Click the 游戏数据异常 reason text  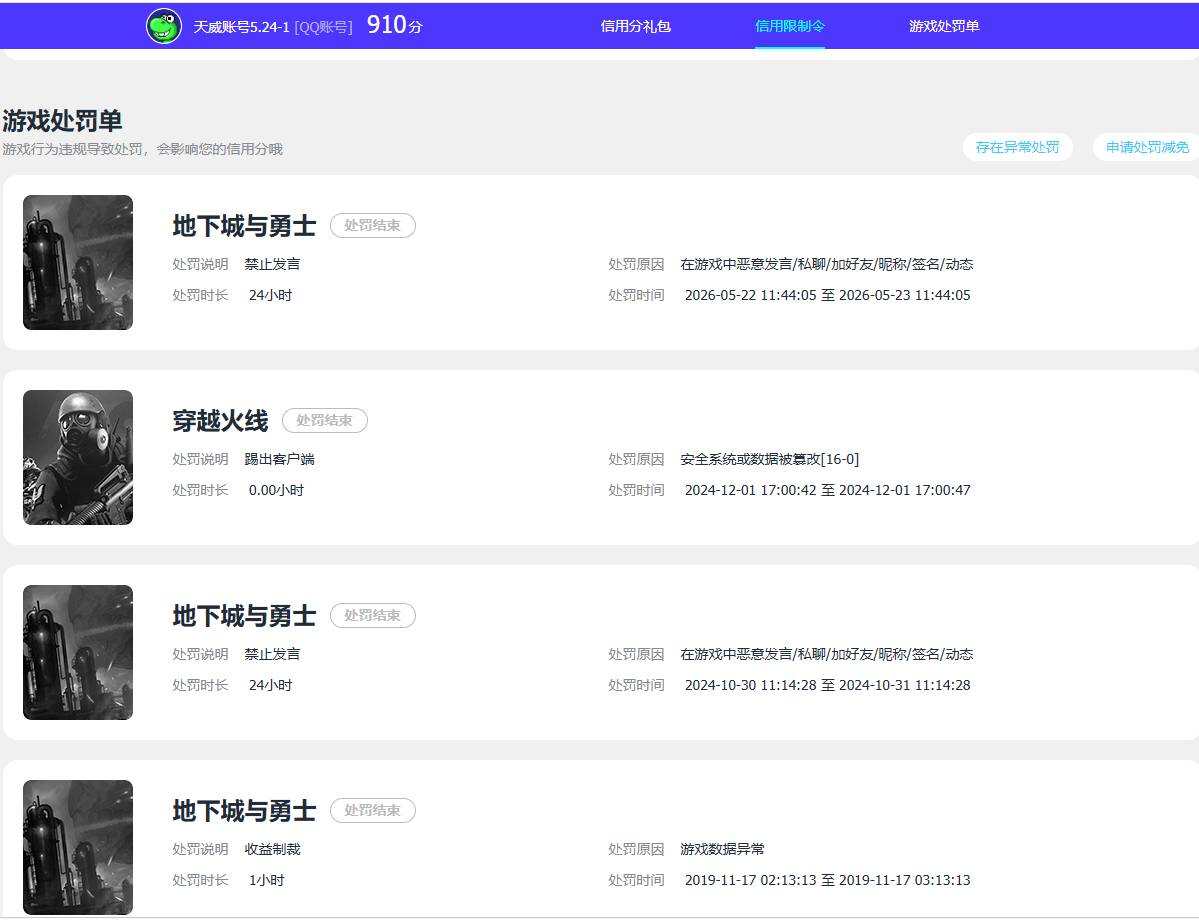coord(723,850)
